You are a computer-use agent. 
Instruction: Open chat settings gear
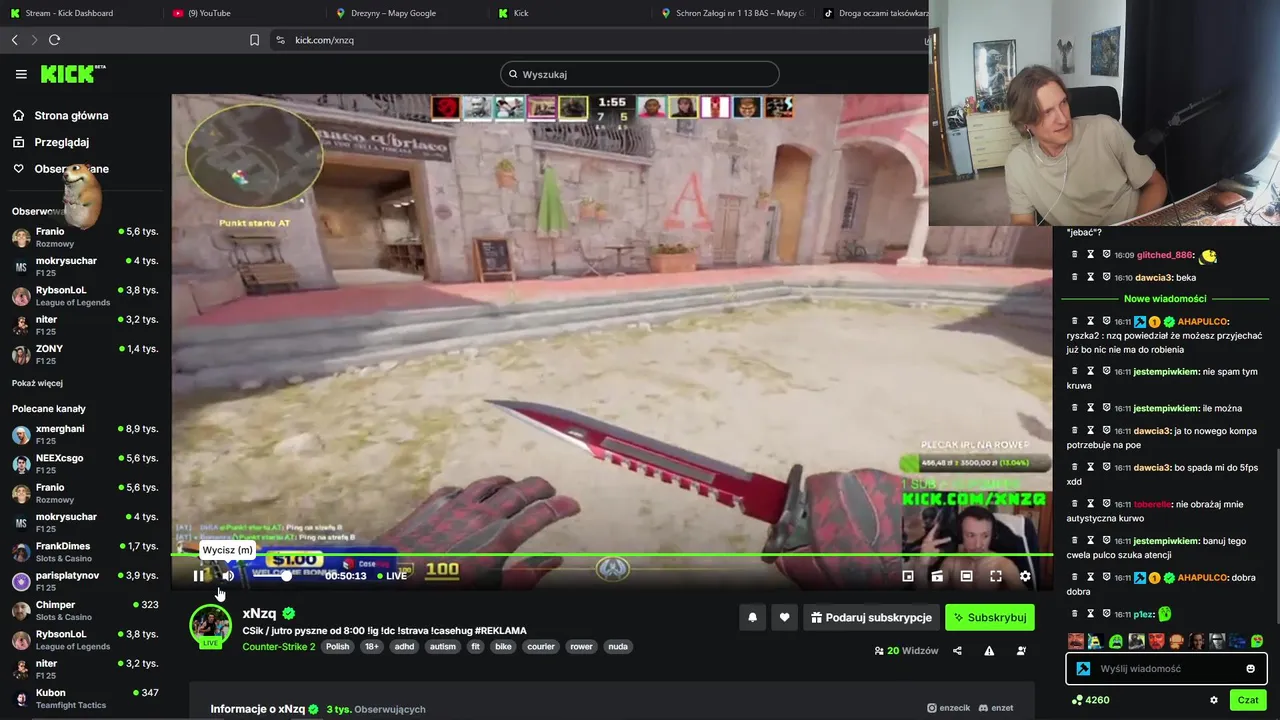pos(1214,700)
